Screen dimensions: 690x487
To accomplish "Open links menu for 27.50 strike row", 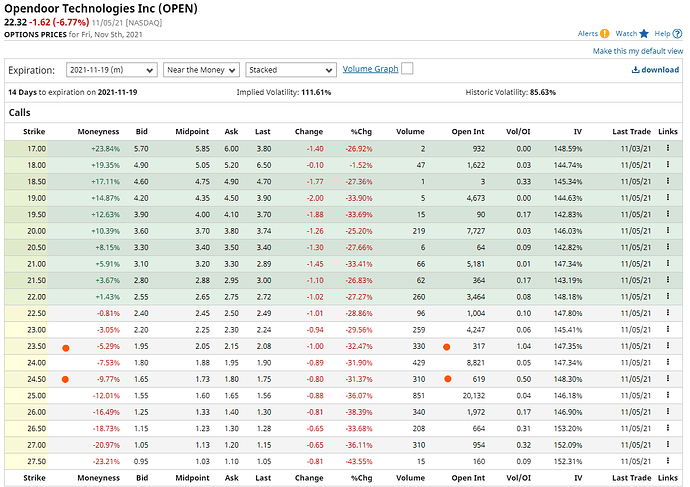I will tap(668, 461).
